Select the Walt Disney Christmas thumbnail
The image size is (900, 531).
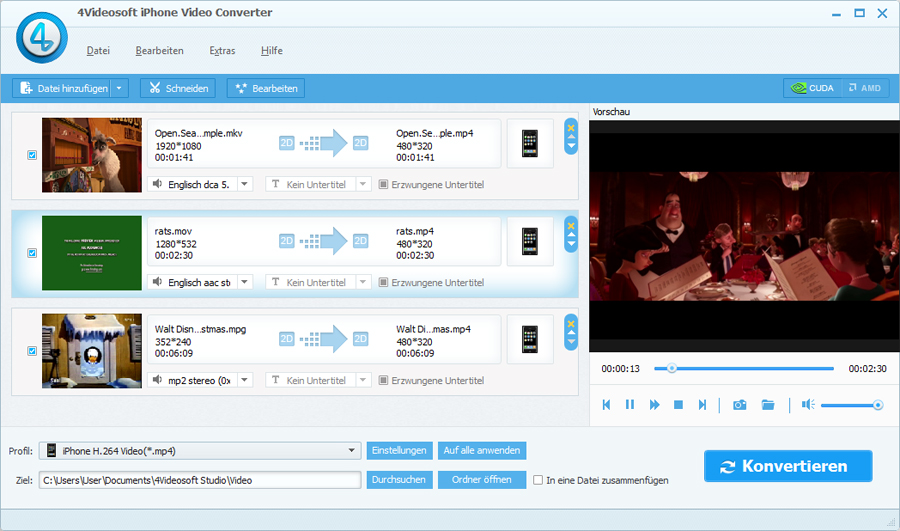(92, 351)
